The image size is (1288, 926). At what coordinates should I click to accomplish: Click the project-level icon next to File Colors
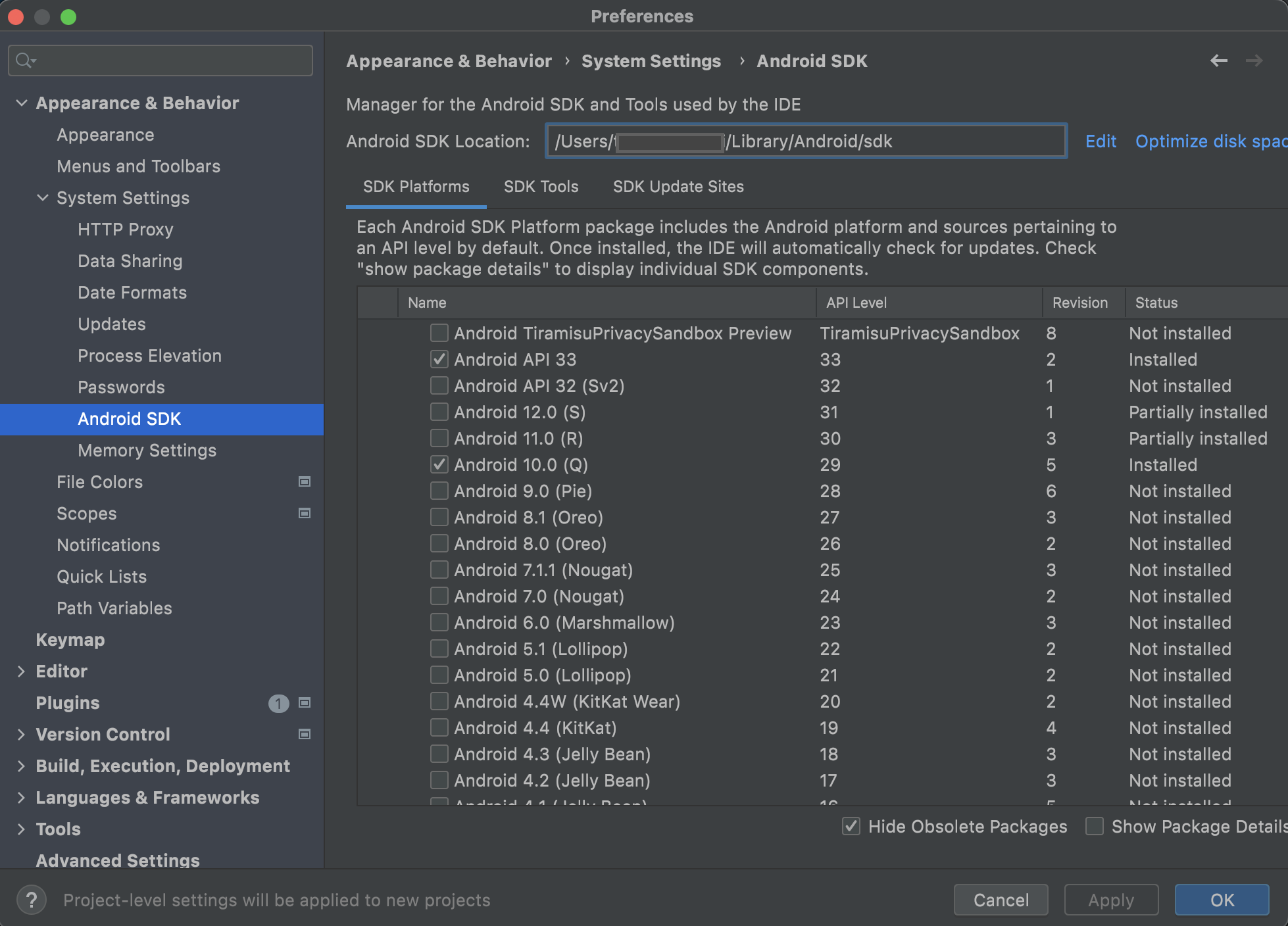point(305,481)
